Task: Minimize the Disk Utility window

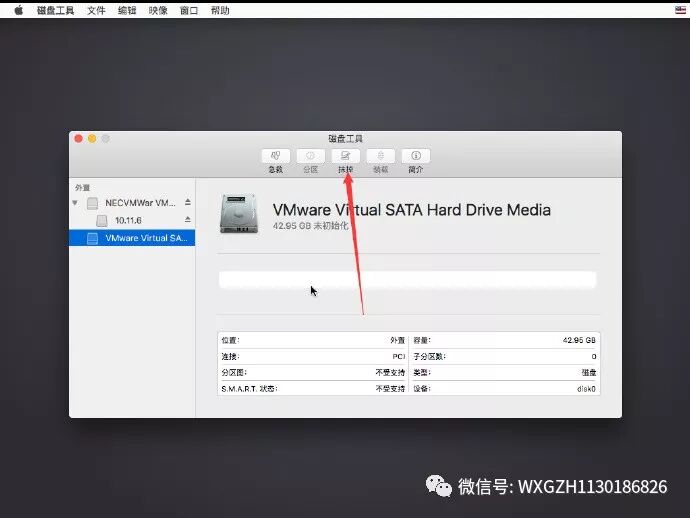Action: point(92,139)
